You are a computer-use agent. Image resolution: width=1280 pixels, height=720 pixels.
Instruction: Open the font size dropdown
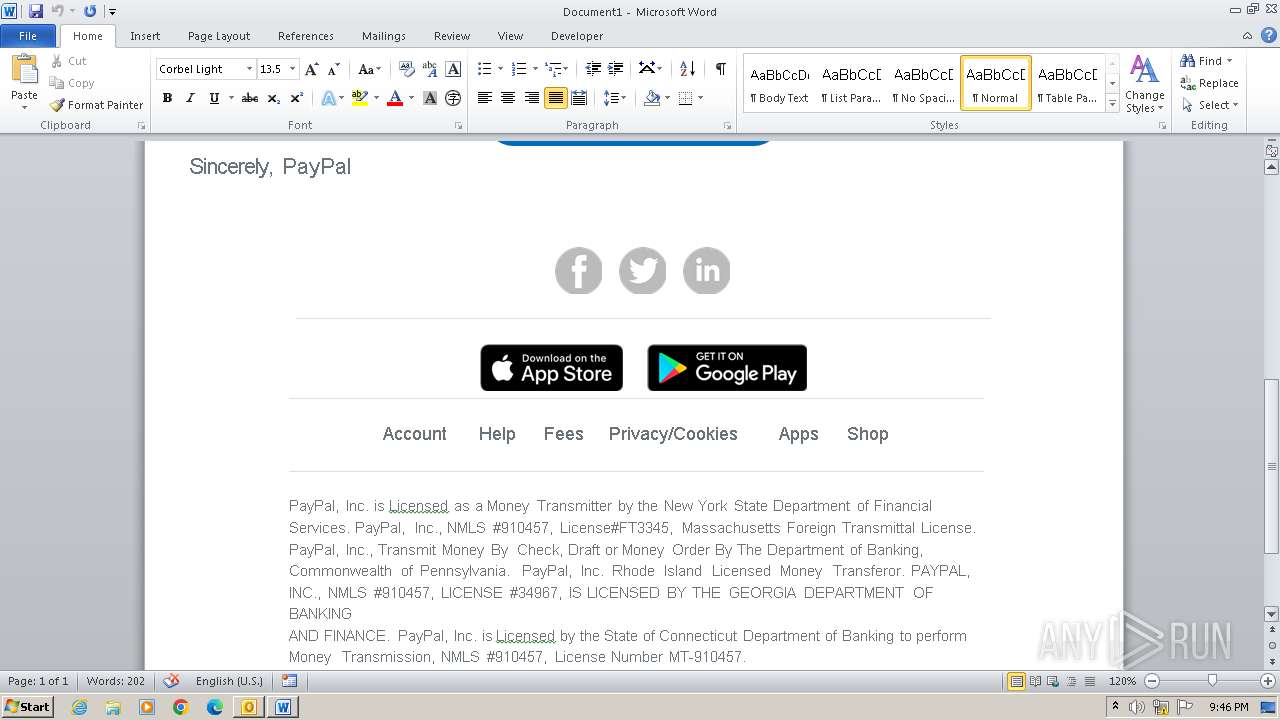click(x=292, y=69)
